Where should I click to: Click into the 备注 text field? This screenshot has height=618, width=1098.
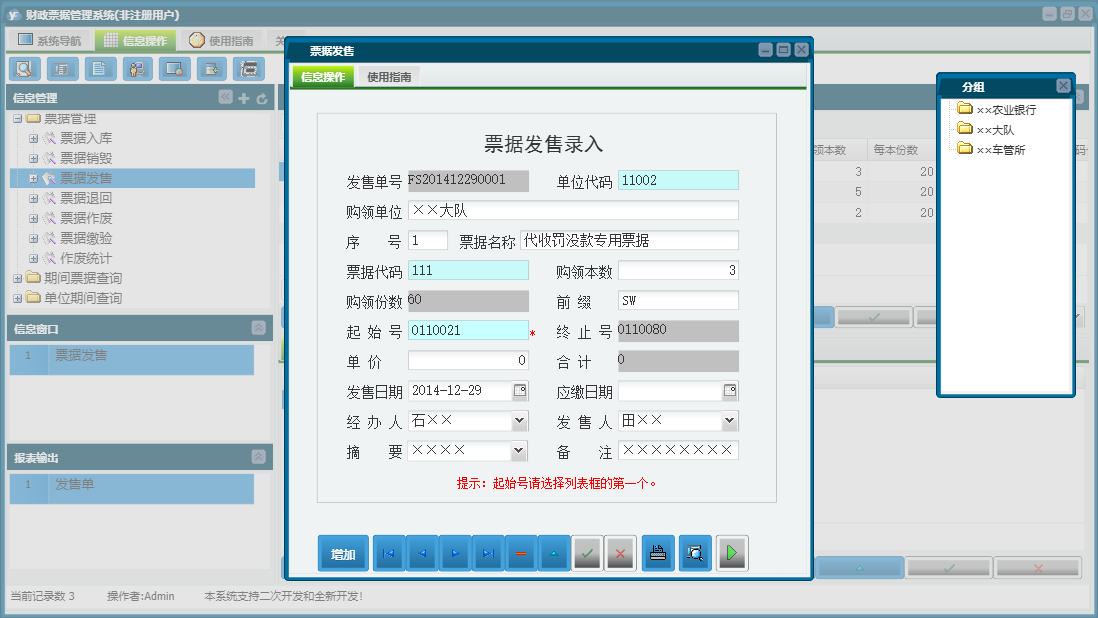[678, 451]
